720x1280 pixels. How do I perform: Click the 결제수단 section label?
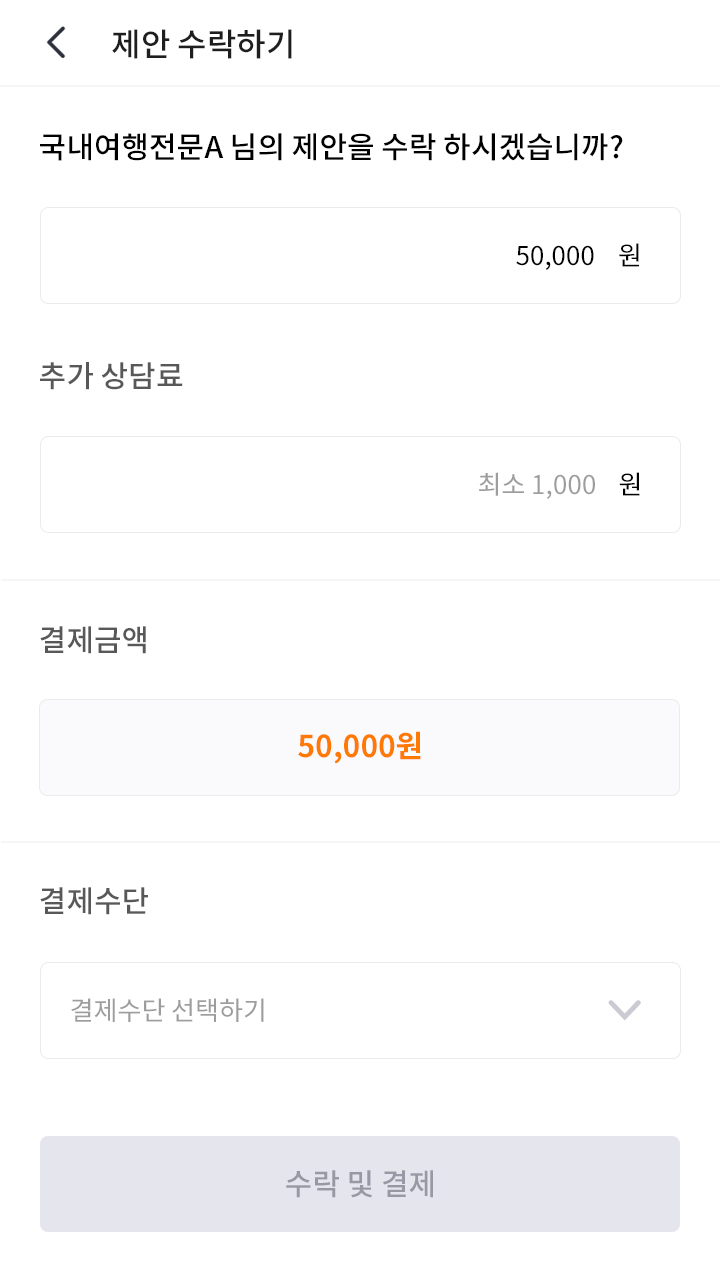coord(94,901)
